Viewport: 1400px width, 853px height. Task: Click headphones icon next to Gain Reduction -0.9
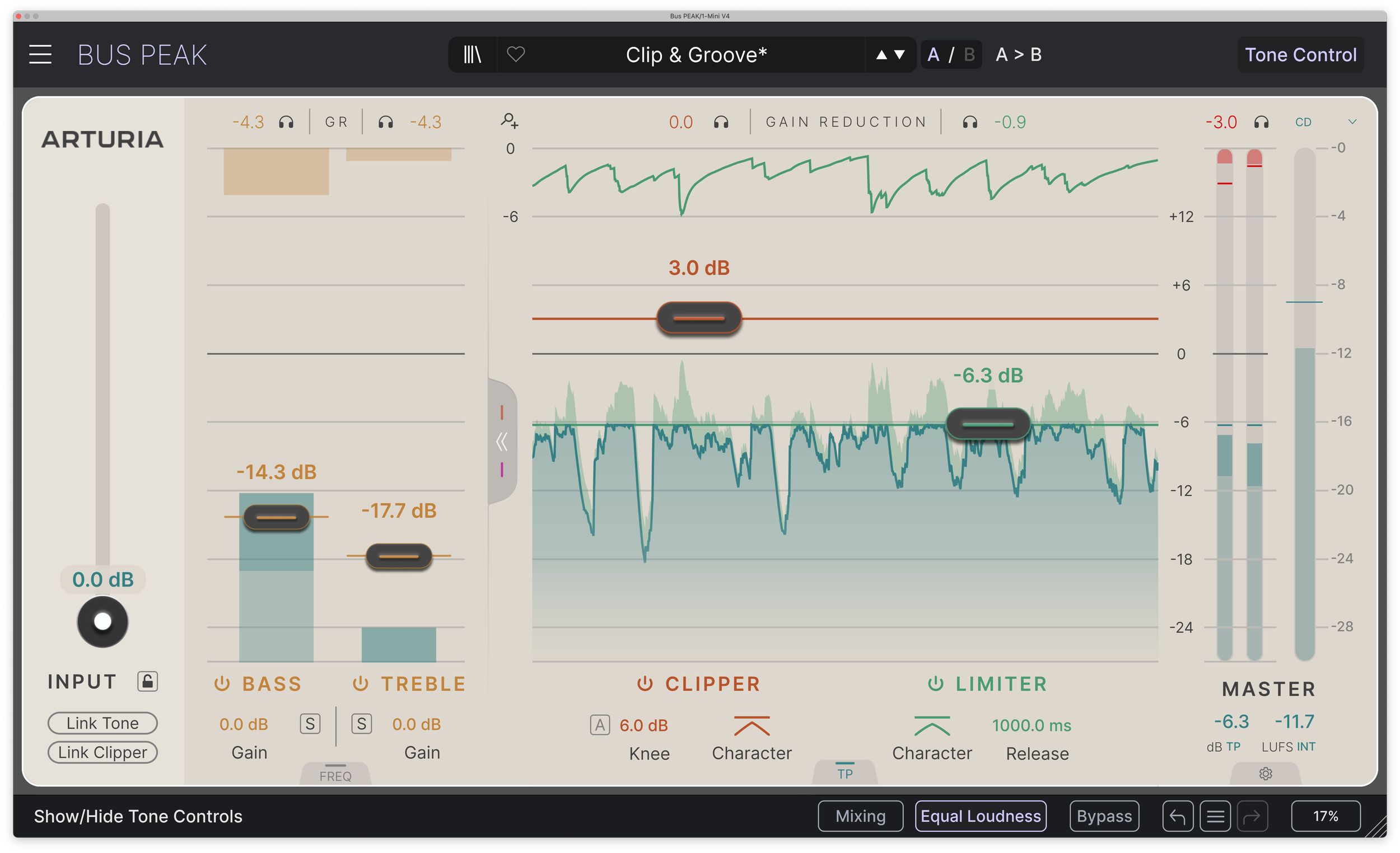pyautogui.click(x=970, y=122)
